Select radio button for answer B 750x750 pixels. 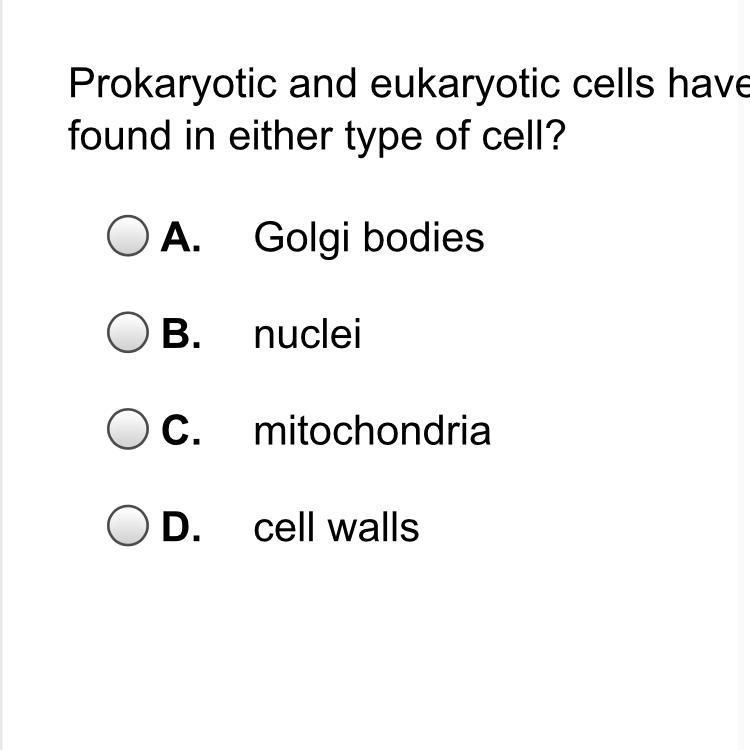(x=128, y=332)
